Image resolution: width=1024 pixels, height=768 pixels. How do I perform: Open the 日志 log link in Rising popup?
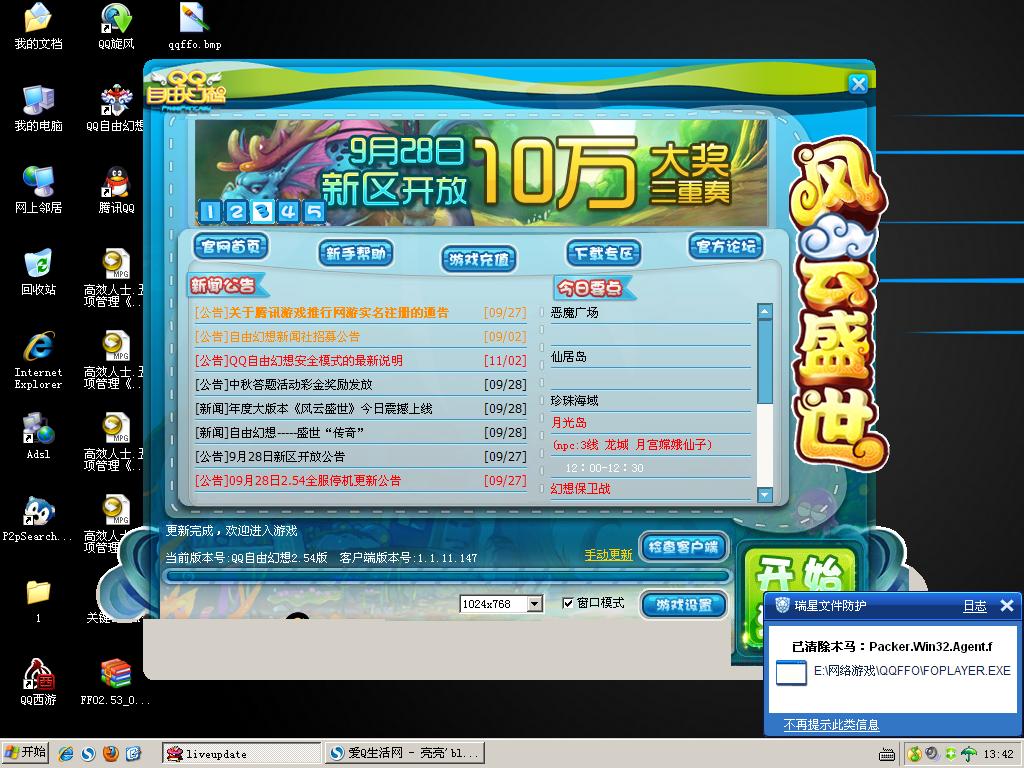click(x=975, y=606)
